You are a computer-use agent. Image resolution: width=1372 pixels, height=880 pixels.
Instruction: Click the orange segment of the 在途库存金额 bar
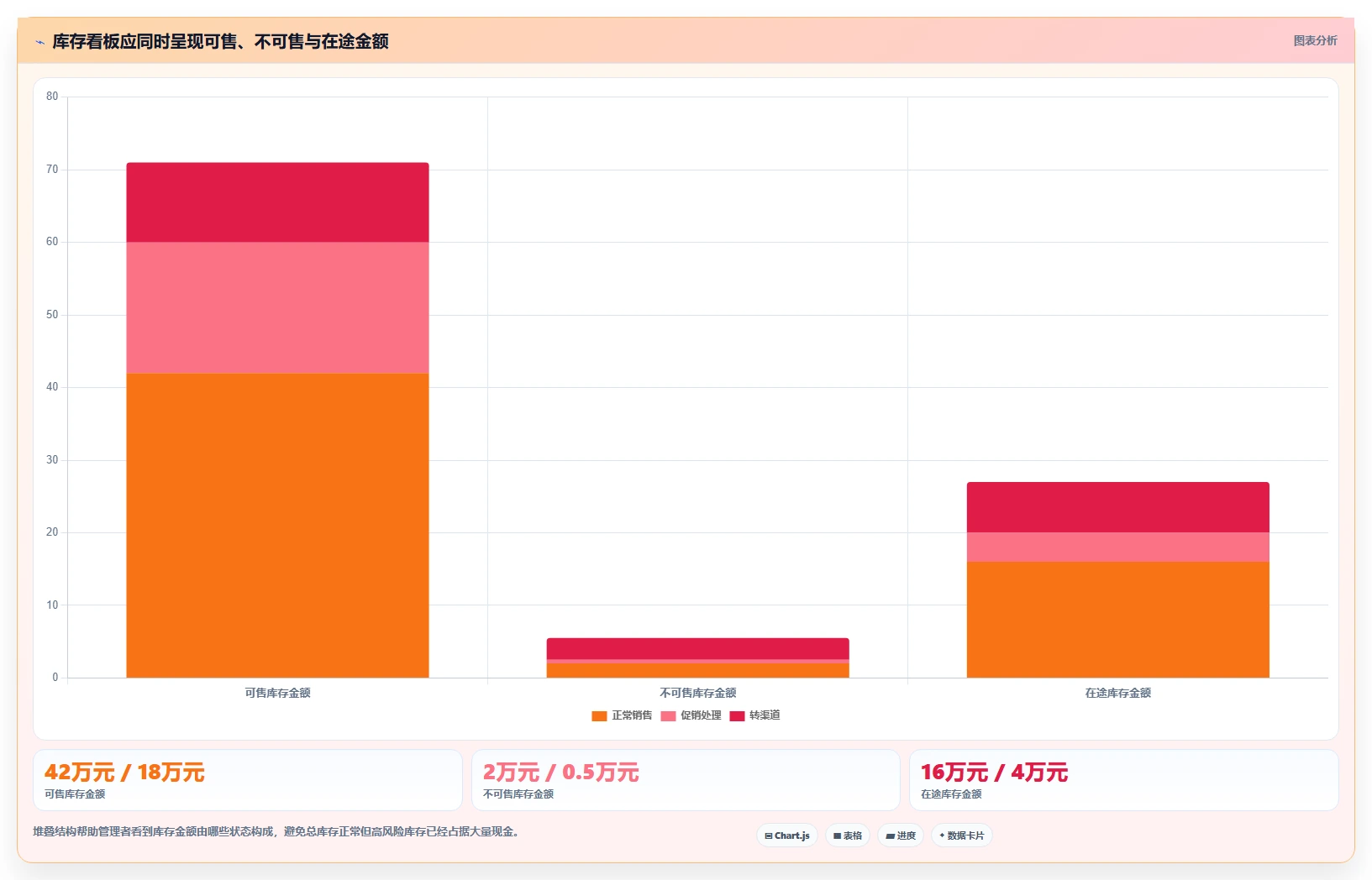[x=1117, y=620]
